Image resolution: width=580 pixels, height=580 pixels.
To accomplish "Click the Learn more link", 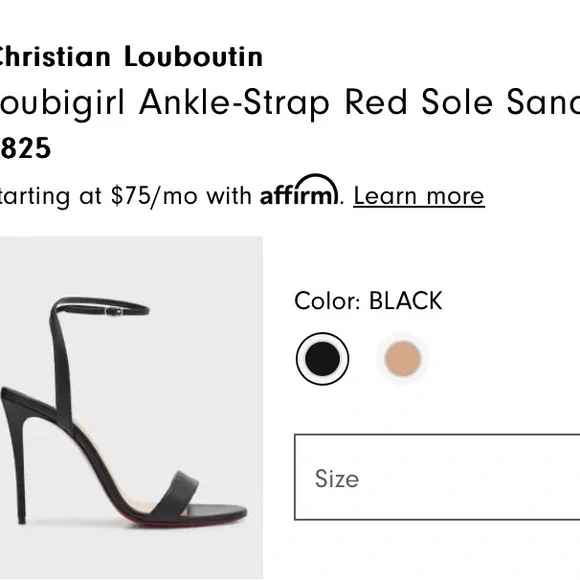I will pyautogui.click(x=419, y=196).
